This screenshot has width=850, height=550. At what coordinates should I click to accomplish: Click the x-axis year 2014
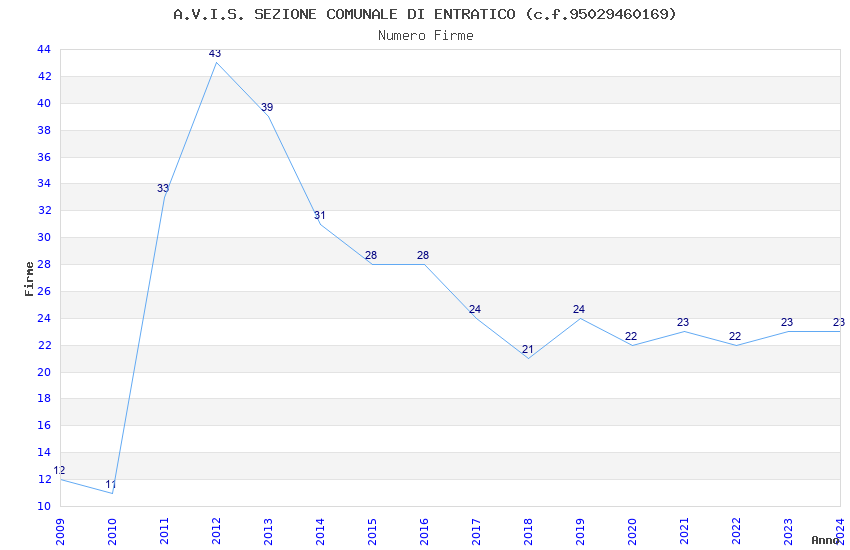320,532
